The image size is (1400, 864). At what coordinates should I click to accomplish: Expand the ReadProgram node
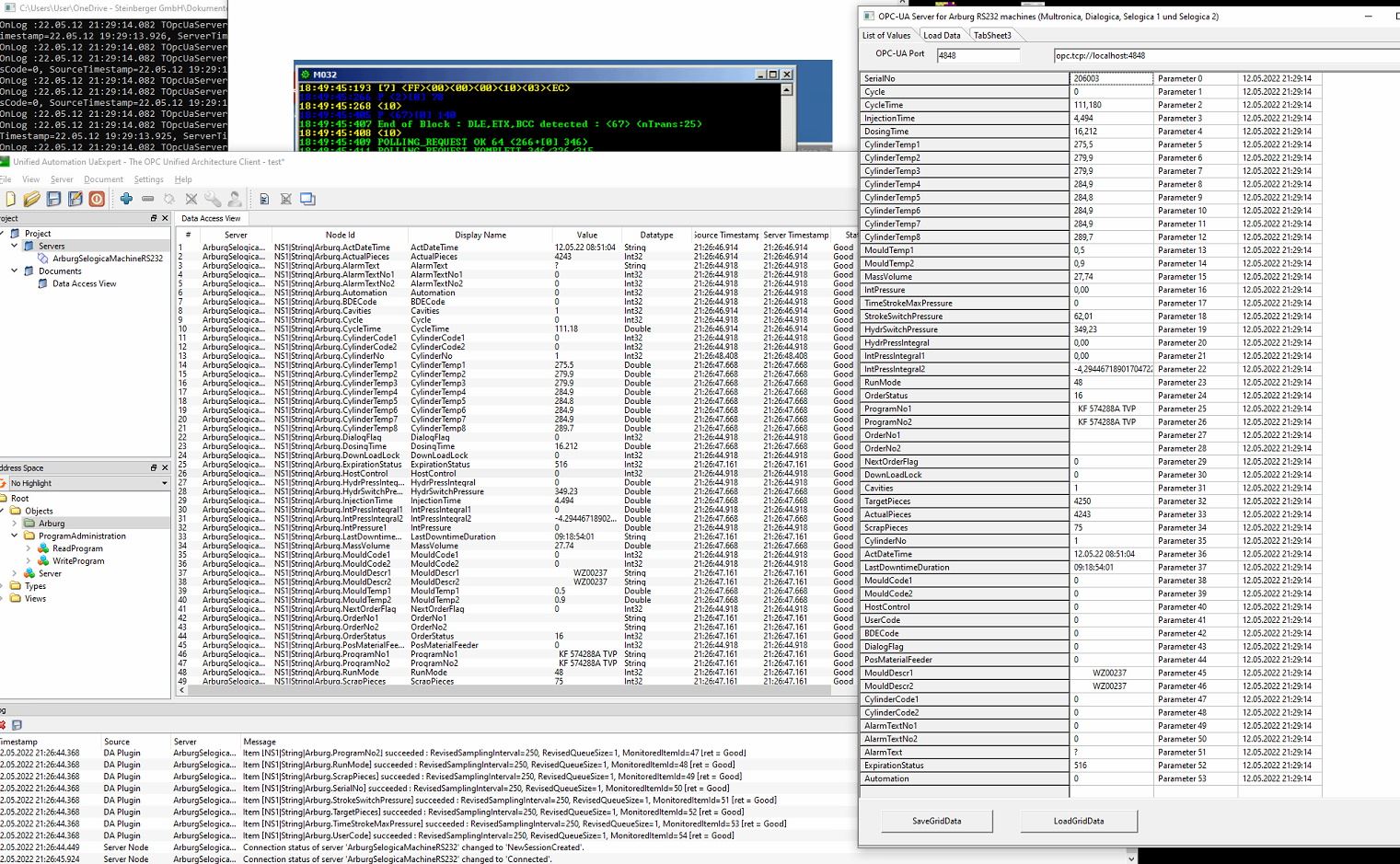pos(28,548)
